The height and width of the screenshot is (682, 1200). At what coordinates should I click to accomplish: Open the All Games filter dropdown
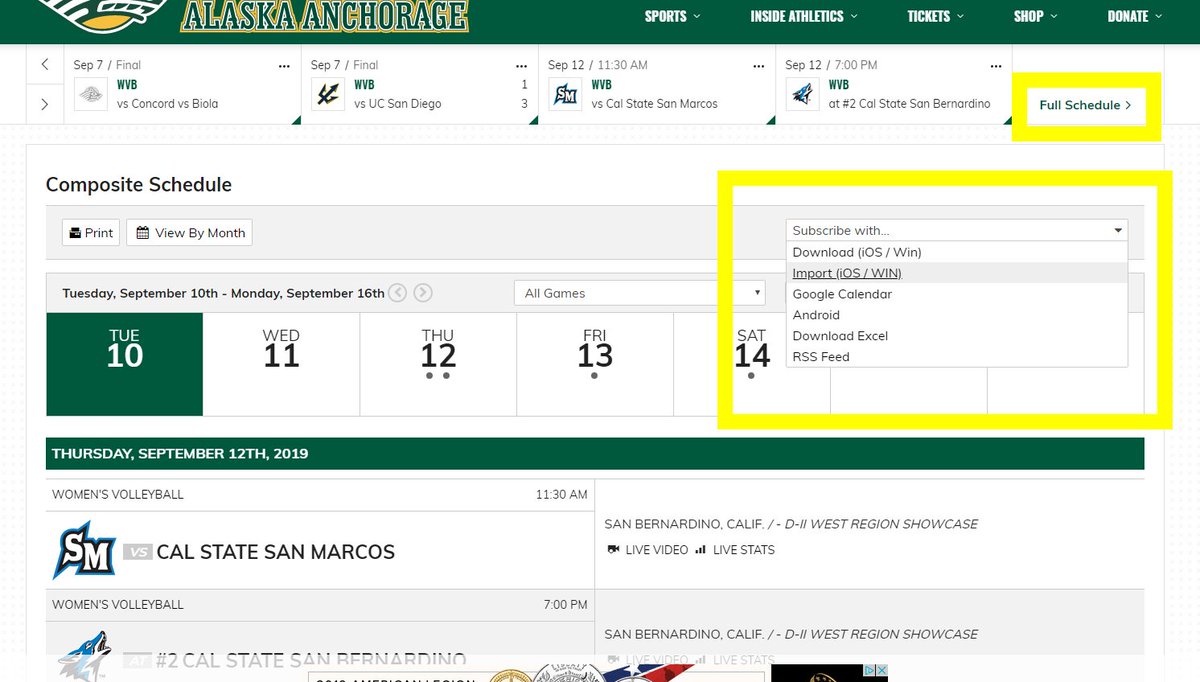[640, 293]
